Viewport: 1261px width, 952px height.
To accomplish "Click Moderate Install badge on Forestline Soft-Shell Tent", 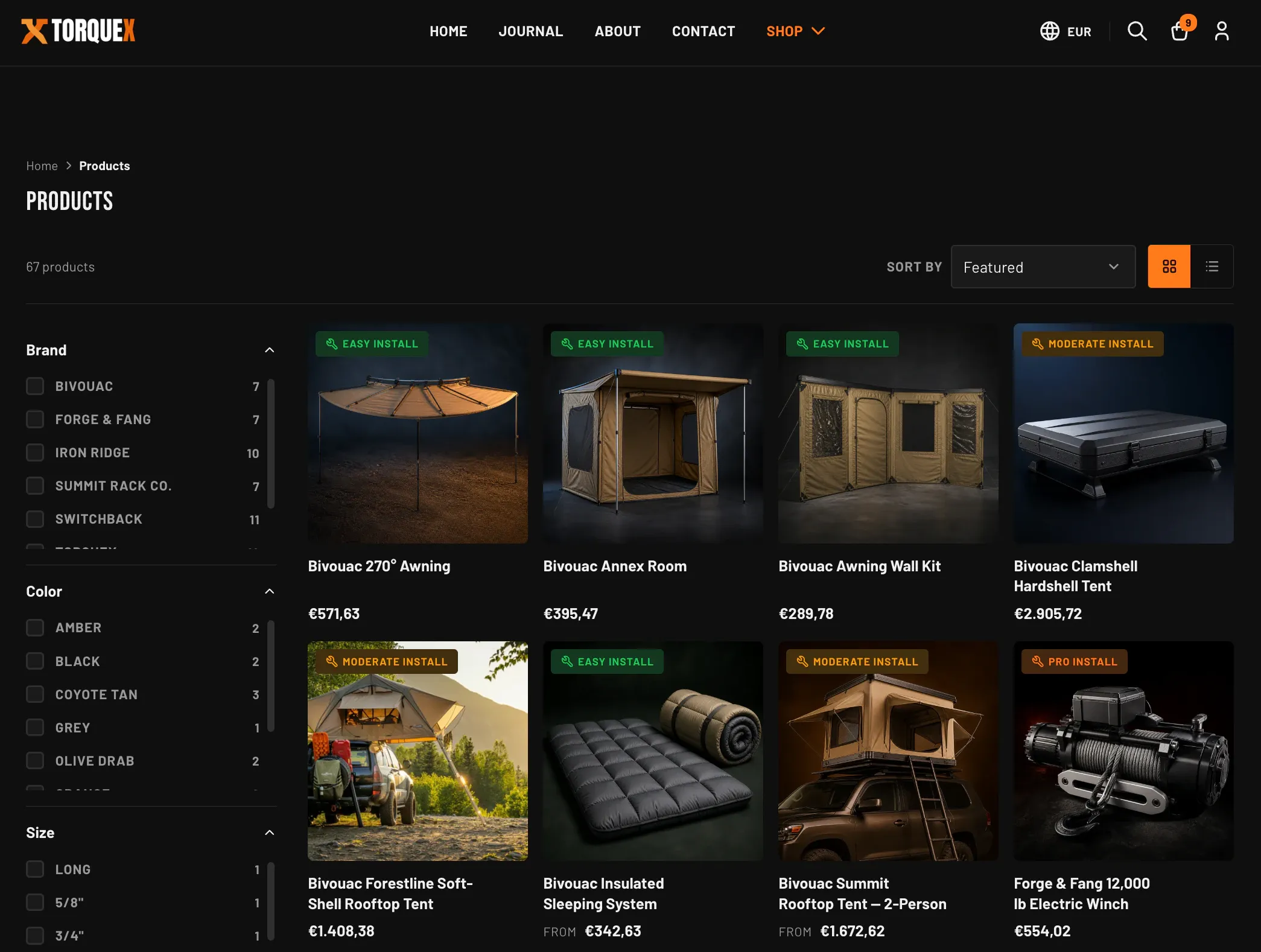I will 387,662.
